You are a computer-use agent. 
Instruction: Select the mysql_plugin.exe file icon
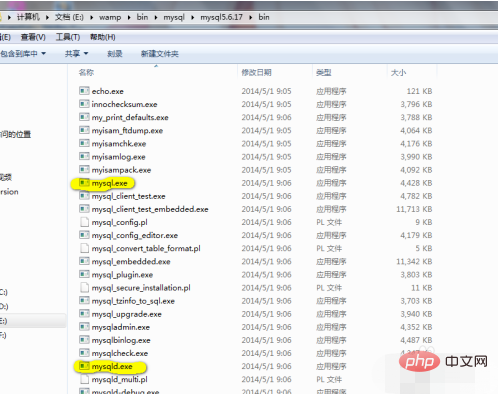point(84,274)
